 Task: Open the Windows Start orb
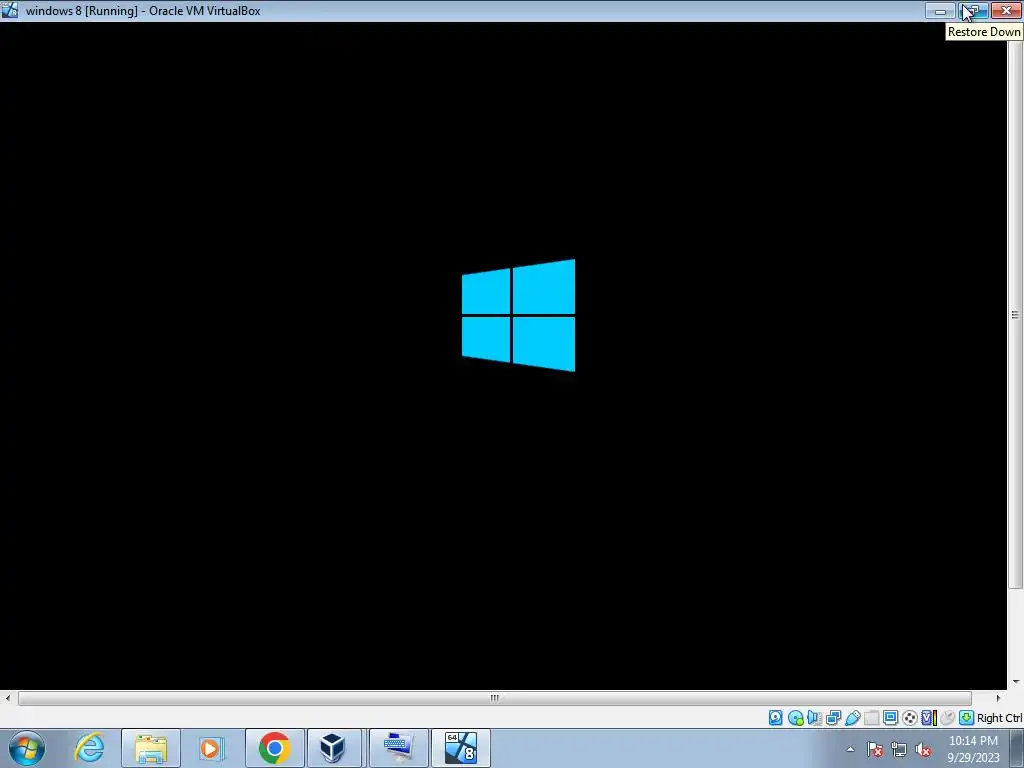coord(27,748)
